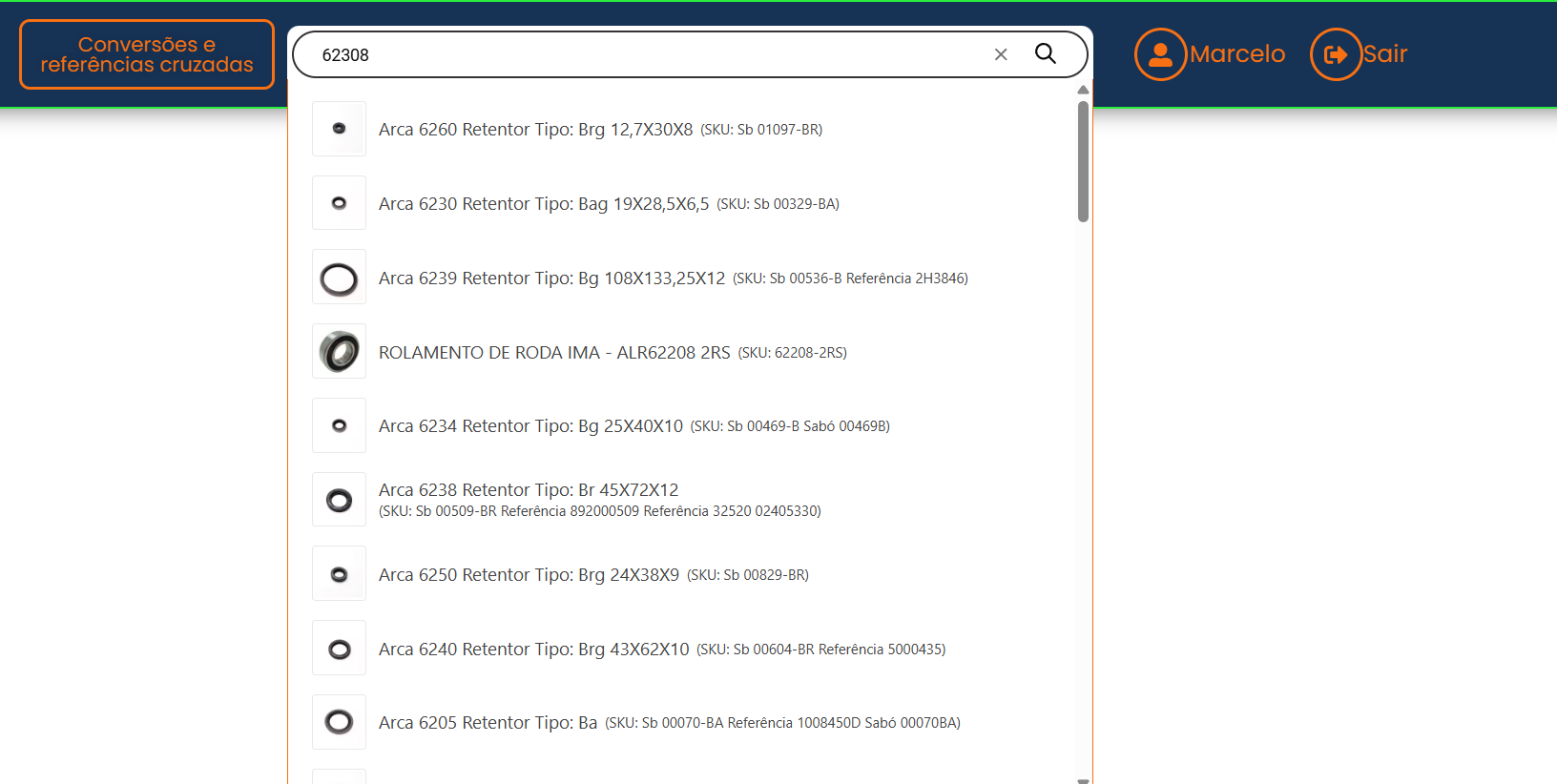Click the results scrollbar up arrow

[x=1083, y=90]
